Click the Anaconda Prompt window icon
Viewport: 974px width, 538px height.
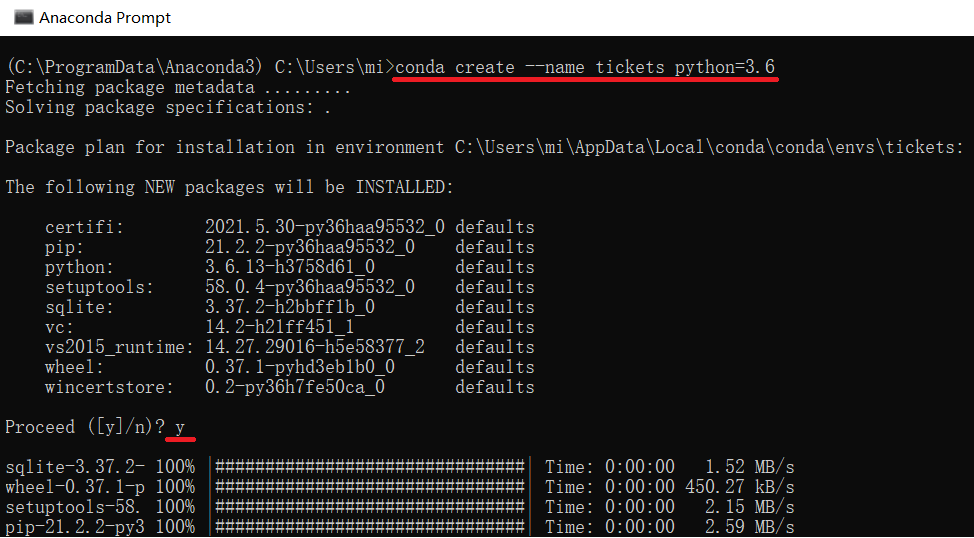[24, 17]
